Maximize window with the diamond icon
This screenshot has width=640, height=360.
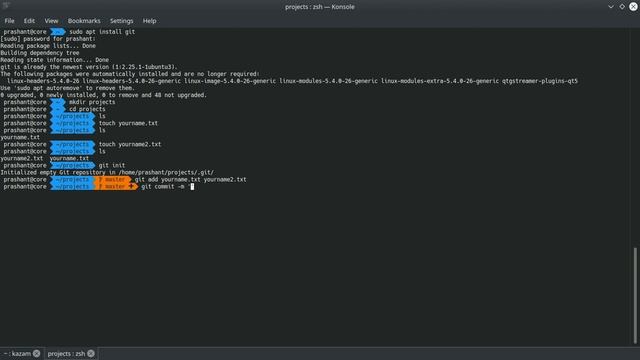click(622, 7)
